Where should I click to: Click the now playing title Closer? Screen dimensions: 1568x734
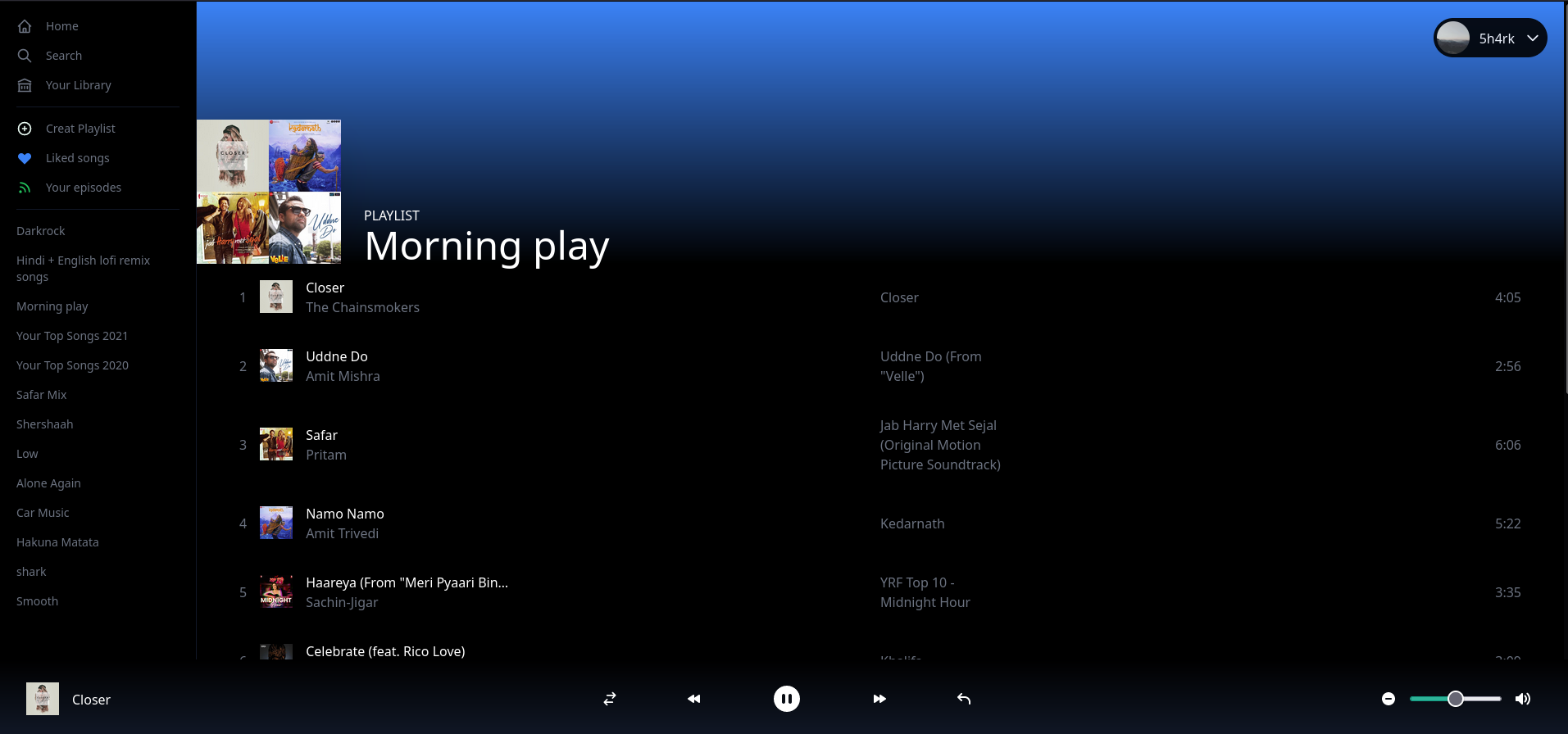[x=91, y=700]
